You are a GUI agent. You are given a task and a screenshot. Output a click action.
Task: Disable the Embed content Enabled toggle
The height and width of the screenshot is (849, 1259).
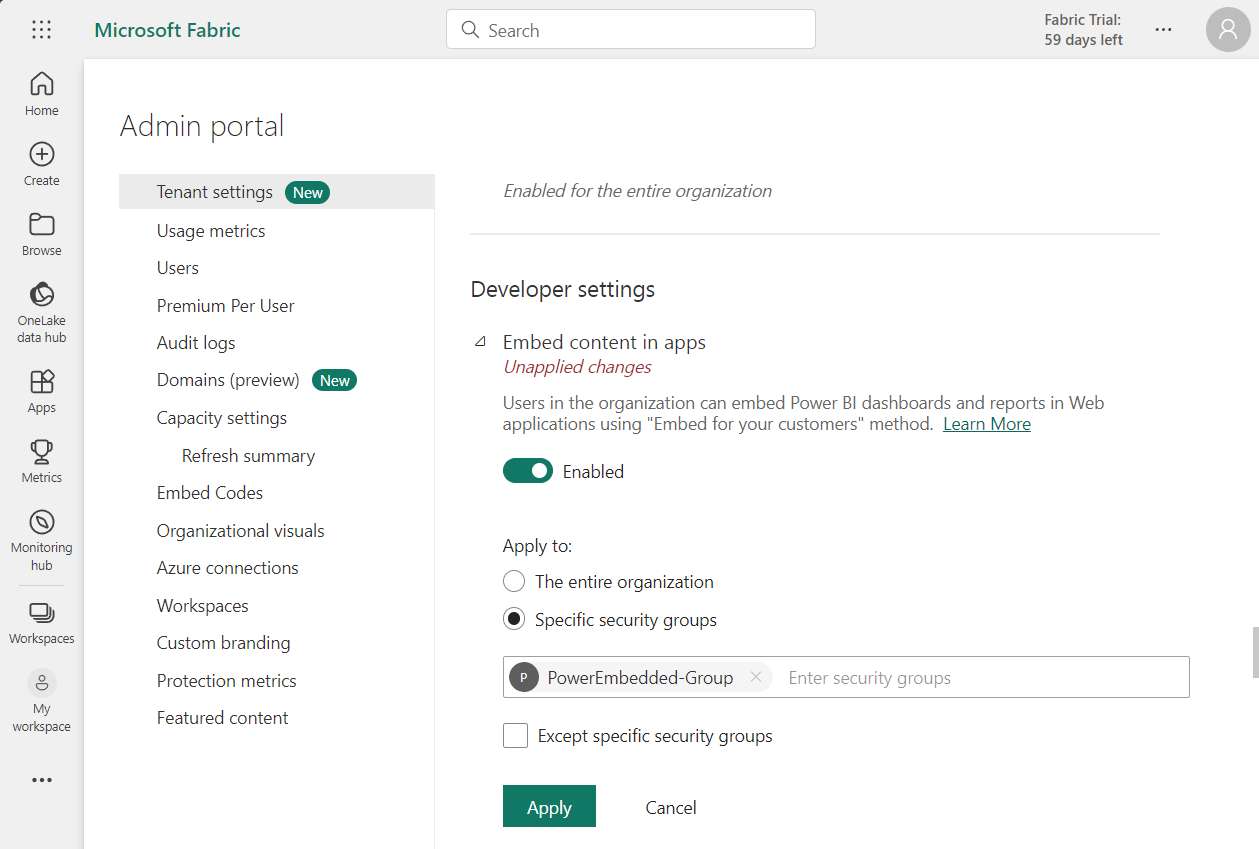527,471
